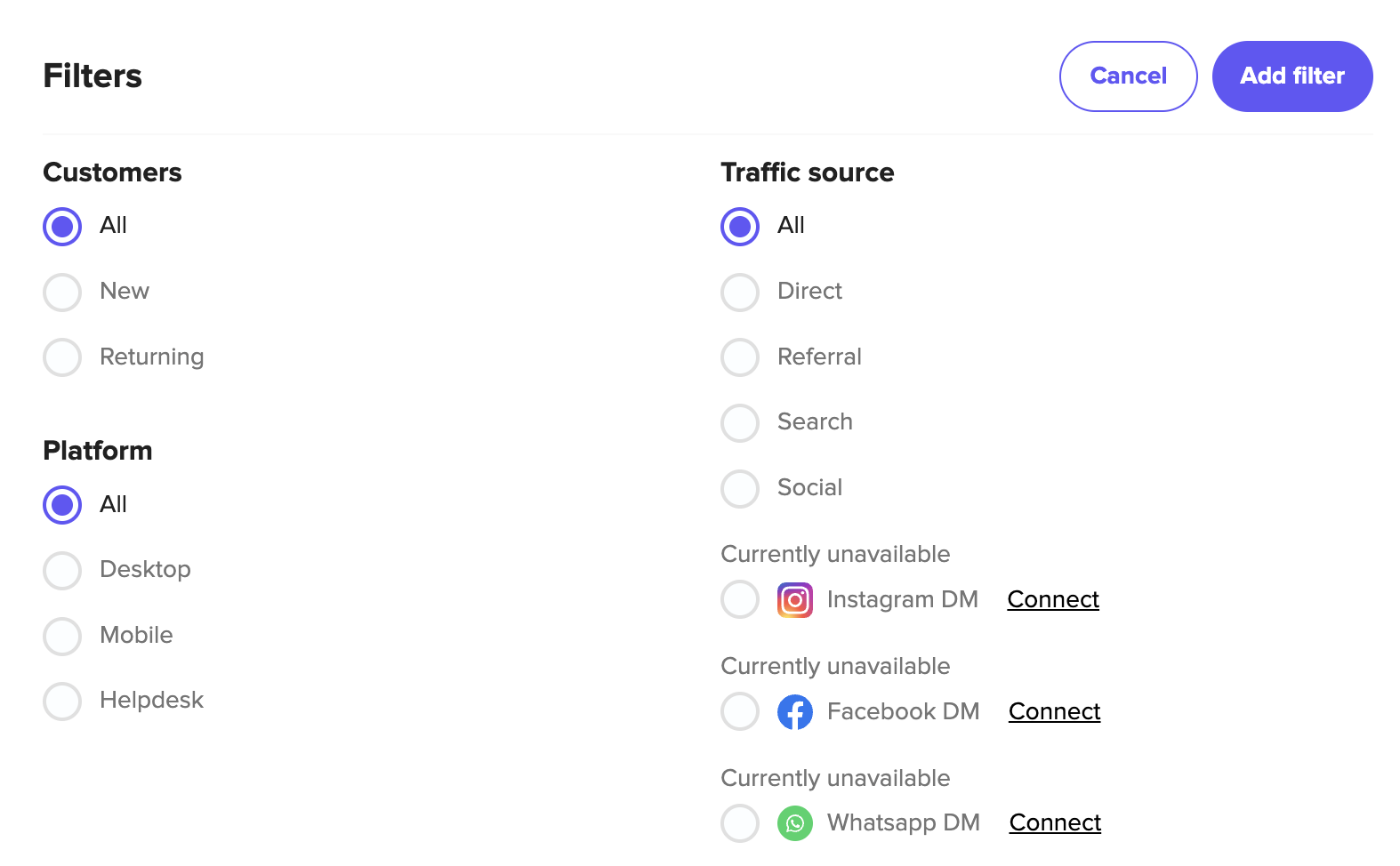Choose Mobile platform option

[x=62, y=636]
